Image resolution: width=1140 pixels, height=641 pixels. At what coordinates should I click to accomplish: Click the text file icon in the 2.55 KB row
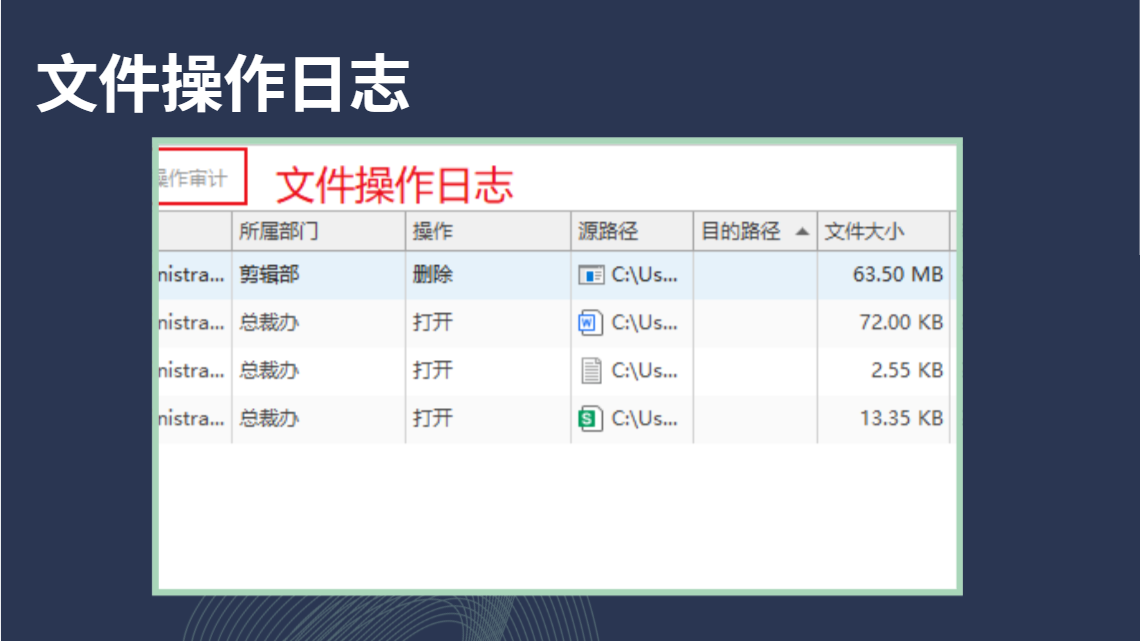pos(591,371)
